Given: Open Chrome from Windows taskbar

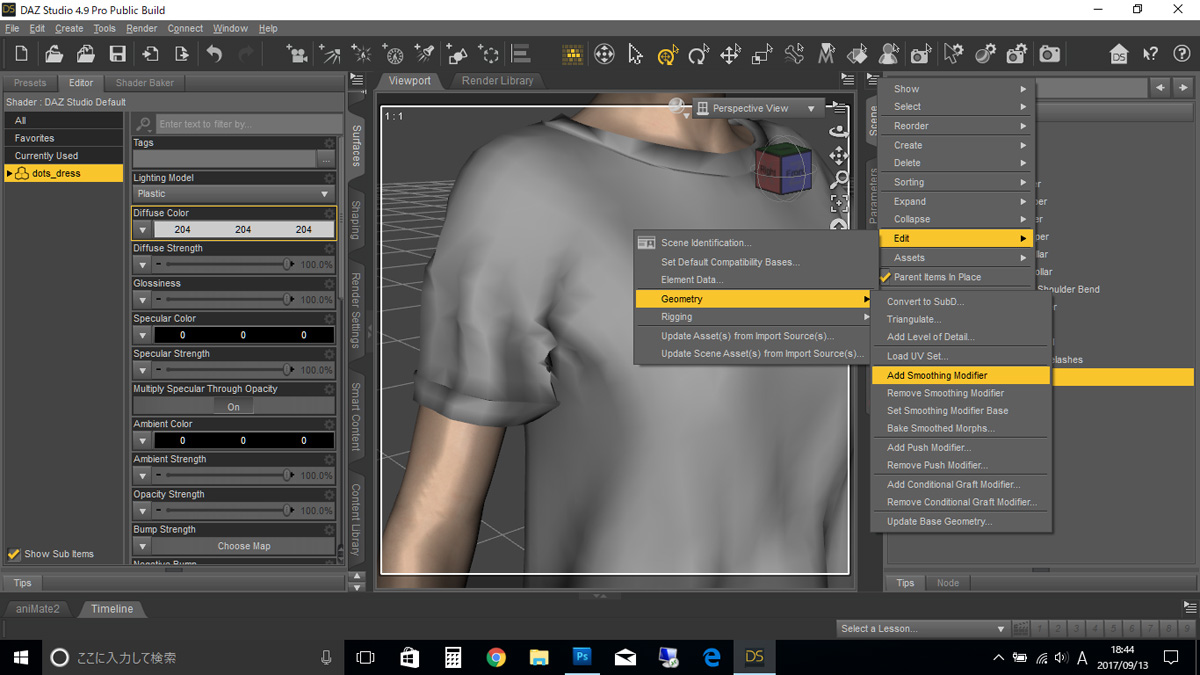Looking at the screenshot, I should (496, 657).
